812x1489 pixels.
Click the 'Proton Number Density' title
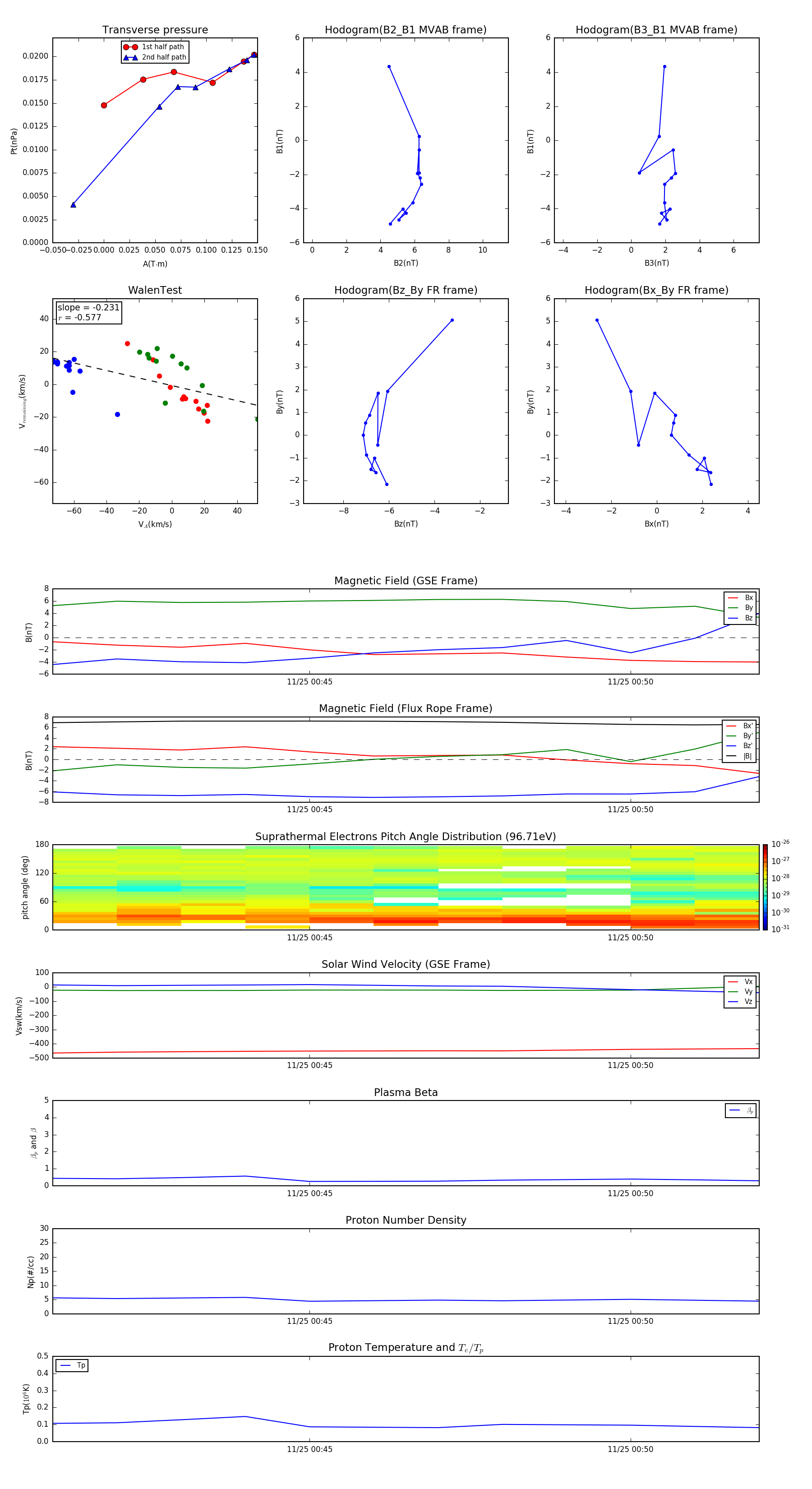point(406,1220)
